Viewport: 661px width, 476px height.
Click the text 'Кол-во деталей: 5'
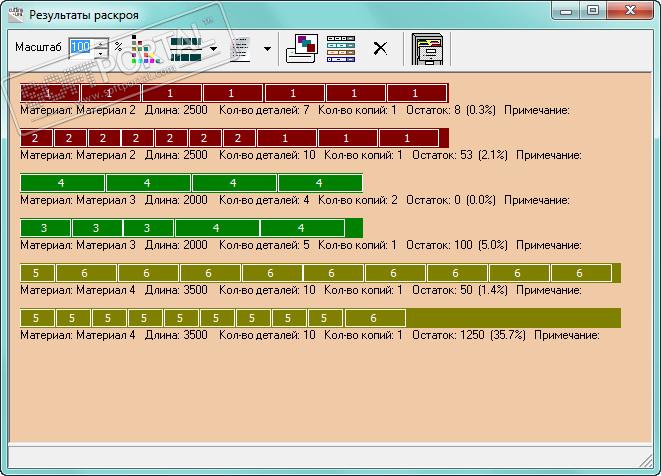point(264,245)
